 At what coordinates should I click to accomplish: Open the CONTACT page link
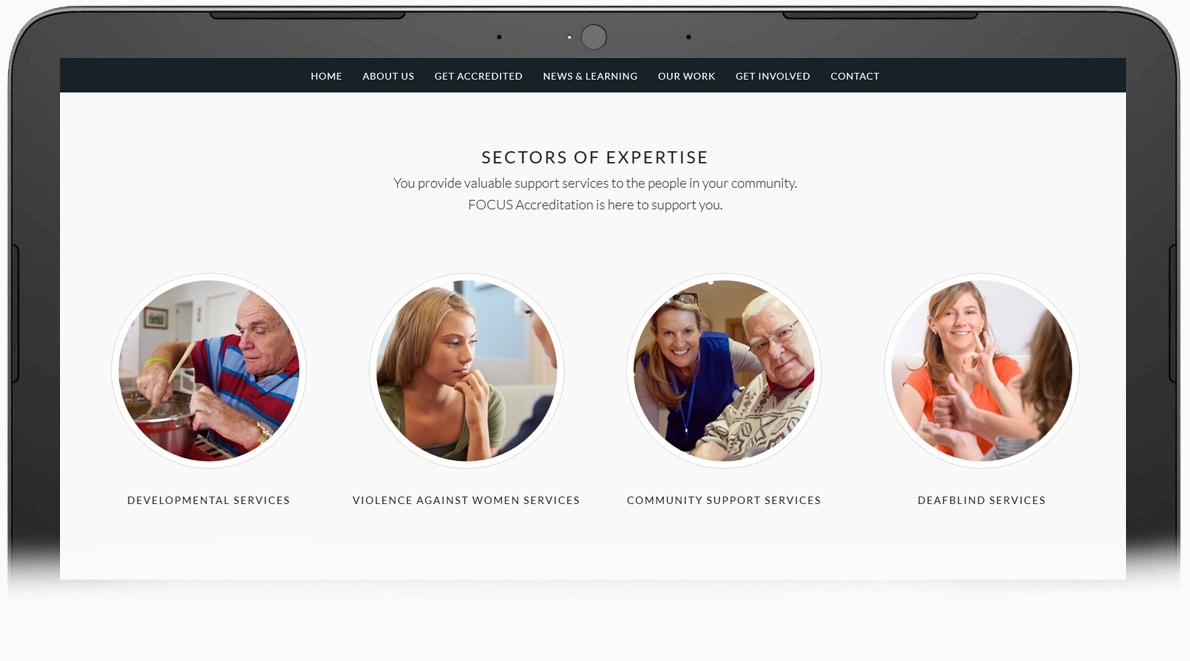click(x=855, y=77)
